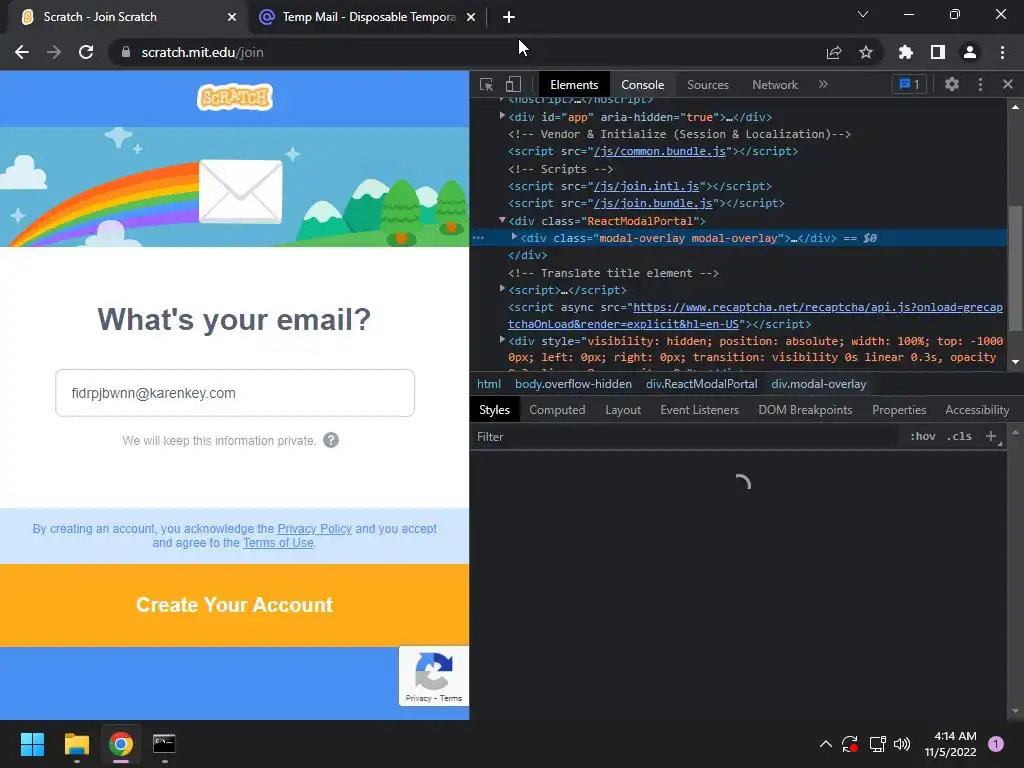Switch to the Temp Mail browser tab

point(368,17)
